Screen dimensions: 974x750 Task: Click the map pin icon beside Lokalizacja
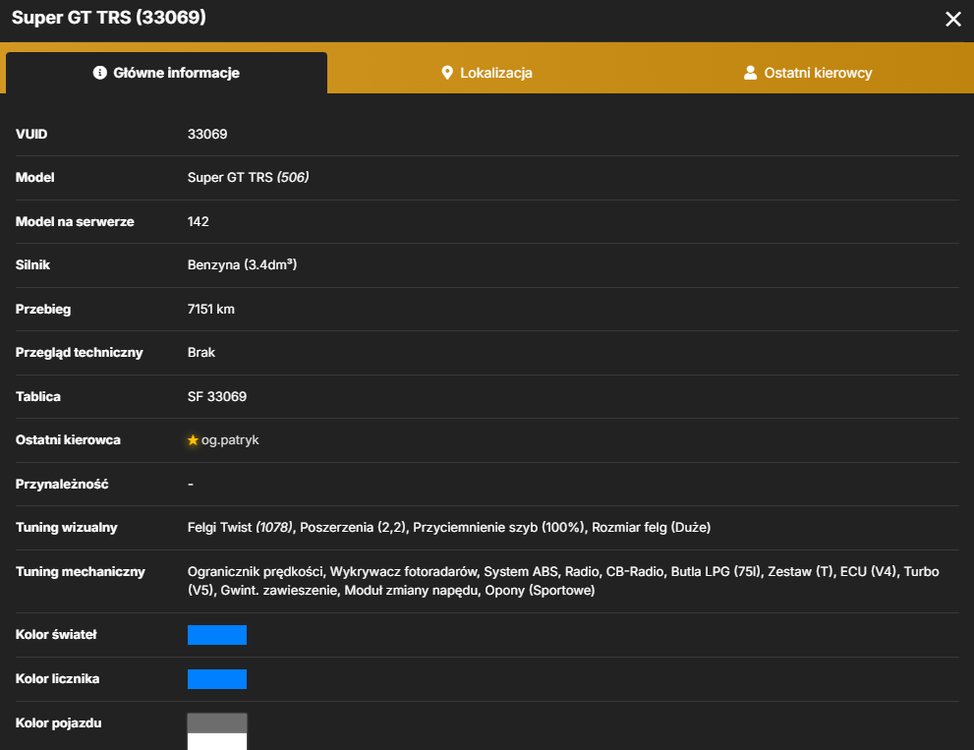point(447,73)
